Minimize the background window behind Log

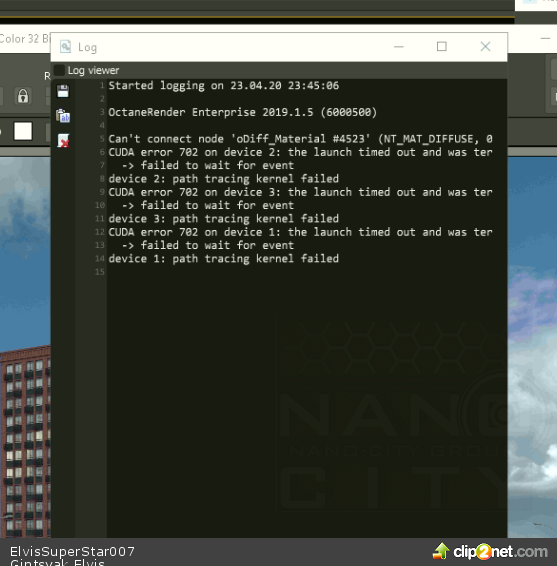coord(545,38)
